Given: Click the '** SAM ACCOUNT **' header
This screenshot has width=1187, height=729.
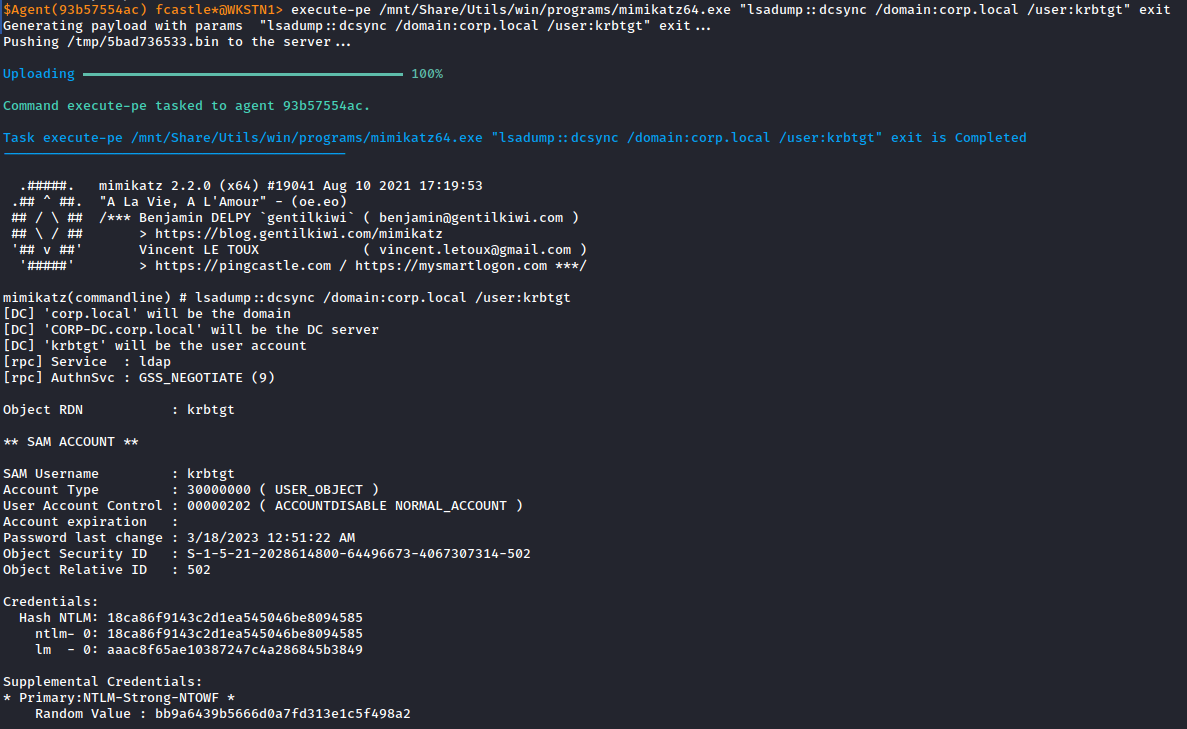Looking at the screenshot, I should [70, 442].
